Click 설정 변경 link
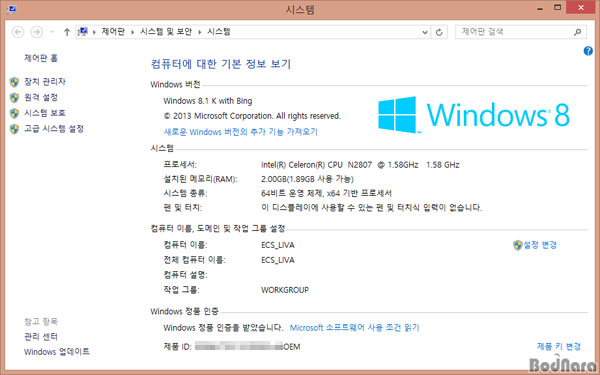Image resolution: width=600 pixels, height=375 pixels. [540, 245]
